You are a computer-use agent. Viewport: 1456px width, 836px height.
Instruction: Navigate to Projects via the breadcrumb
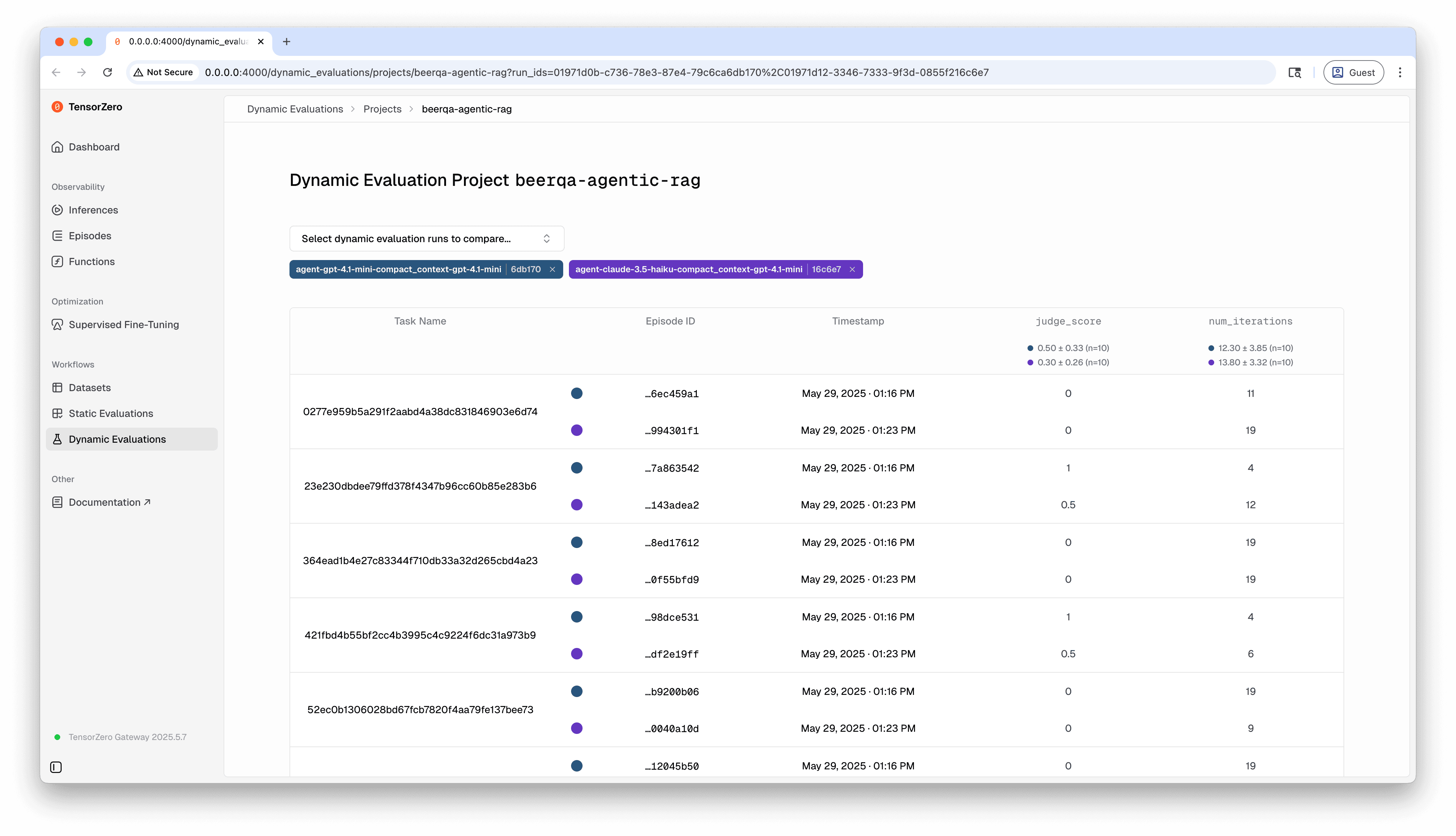[x=382, y=109]
